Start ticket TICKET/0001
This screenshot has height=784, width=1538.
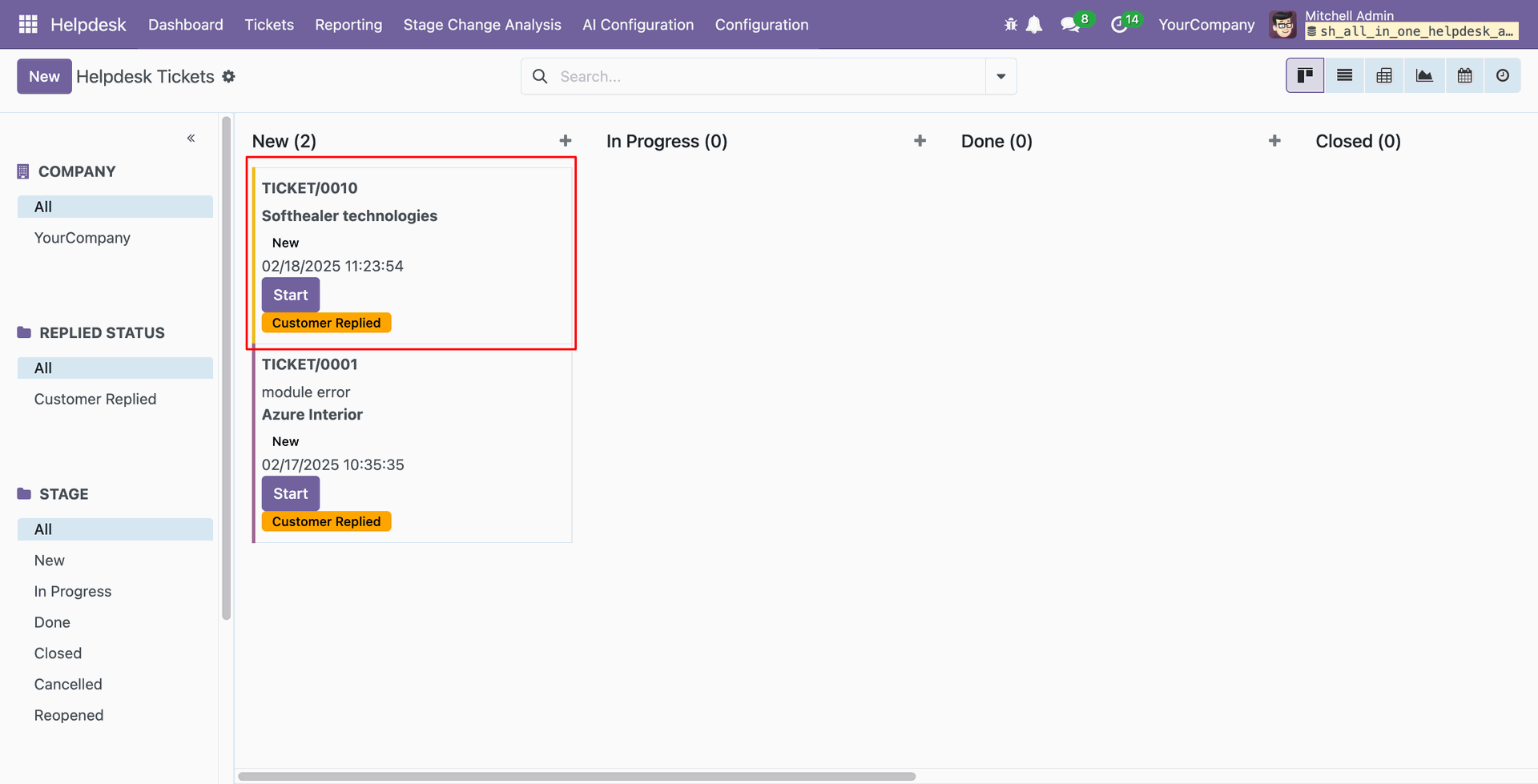291,493
